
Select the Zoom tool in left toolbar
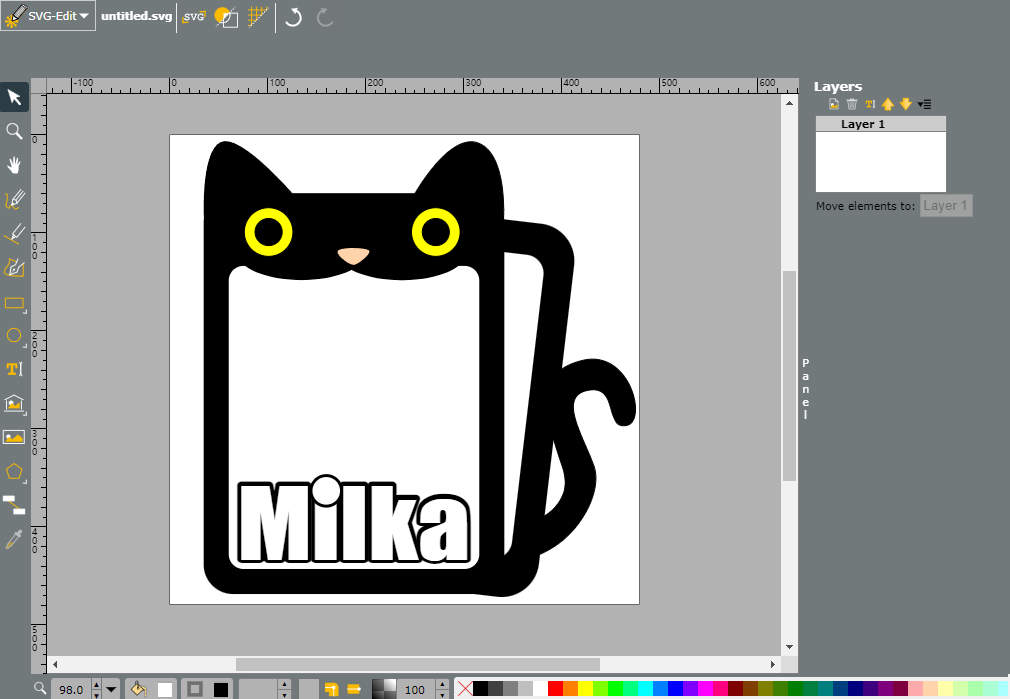(x=14, y=131)
